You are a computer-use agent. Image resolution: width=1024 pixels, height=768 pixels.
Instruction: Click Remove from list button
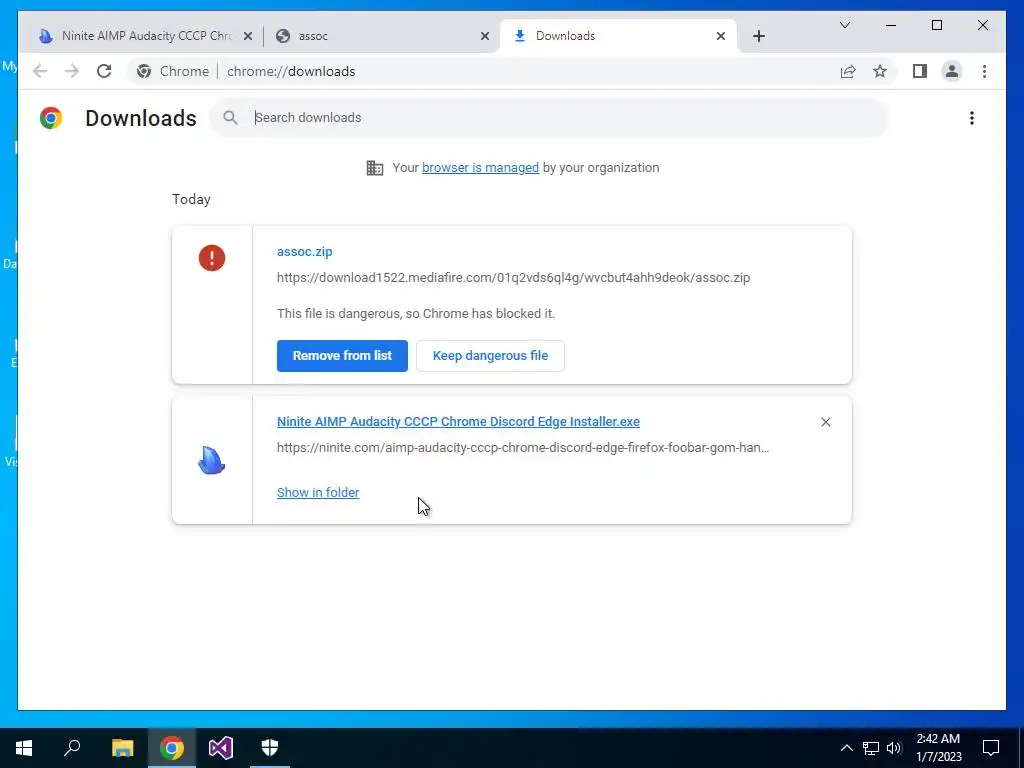pos(342,356)
